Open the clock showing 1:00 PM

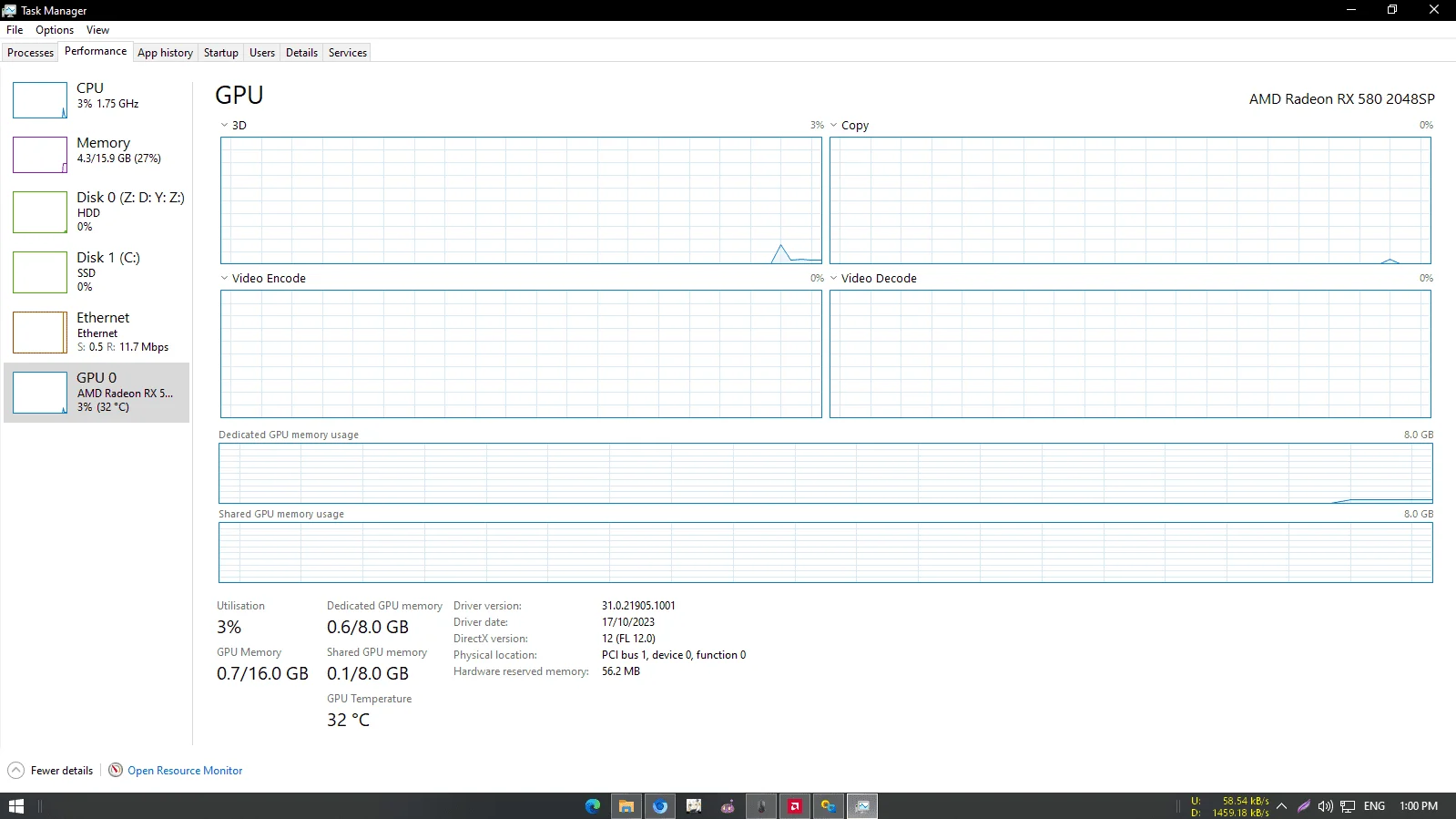[x=1418, y=806]
